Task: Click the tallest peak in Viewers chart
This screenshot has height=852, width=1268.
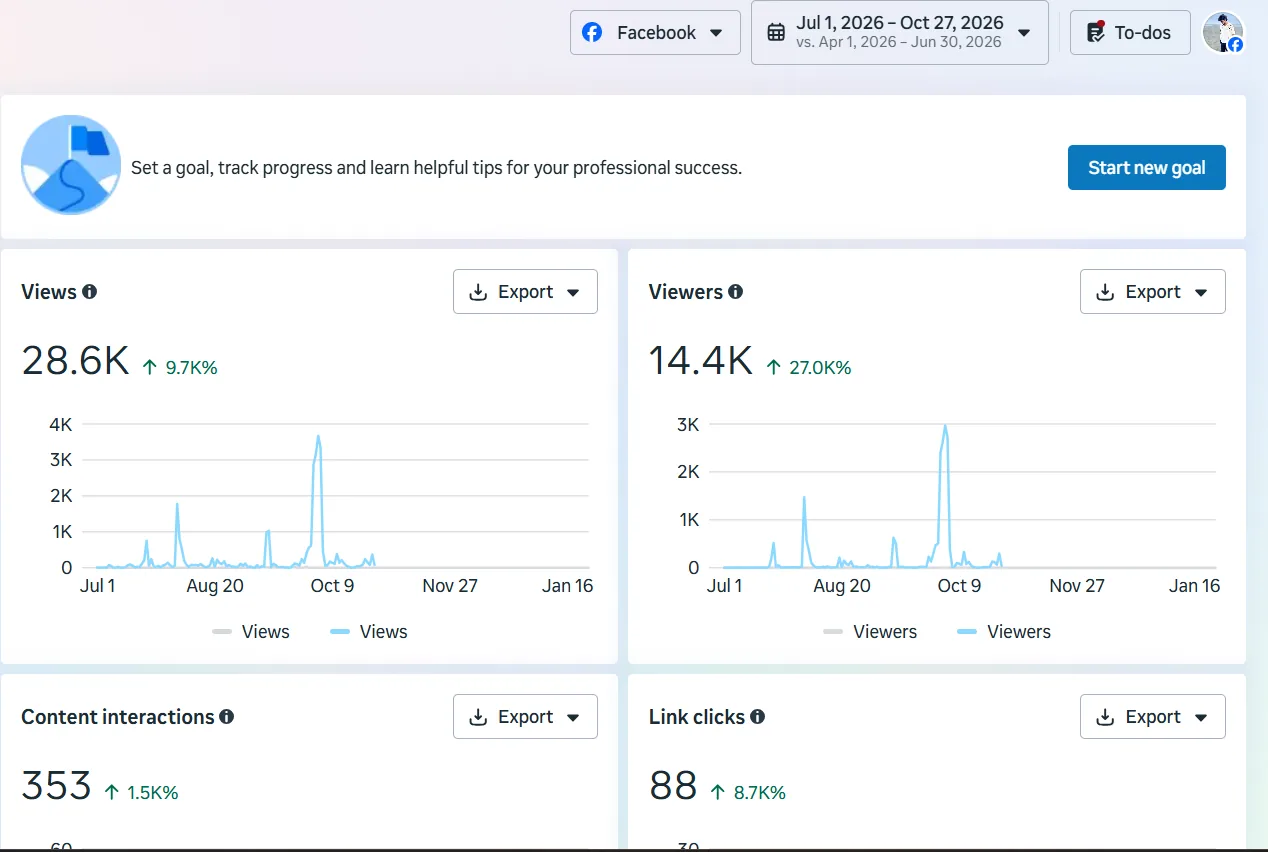Action: point(944,427)
